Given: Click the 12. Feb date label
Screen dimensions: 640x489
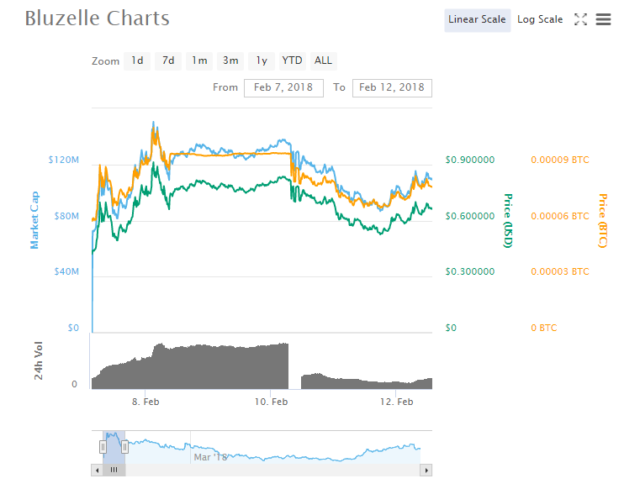Looking at the screenshot, I should (x=396, y=402).
